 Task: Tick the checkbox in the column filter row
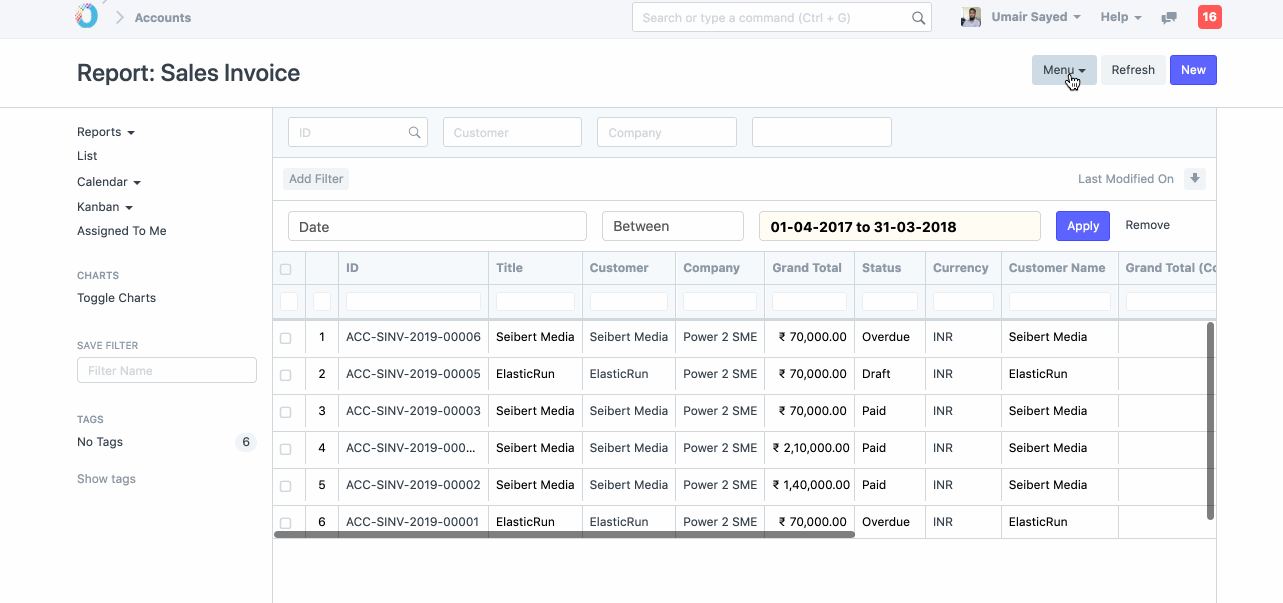pyautogui.click(x=289, y=301)
